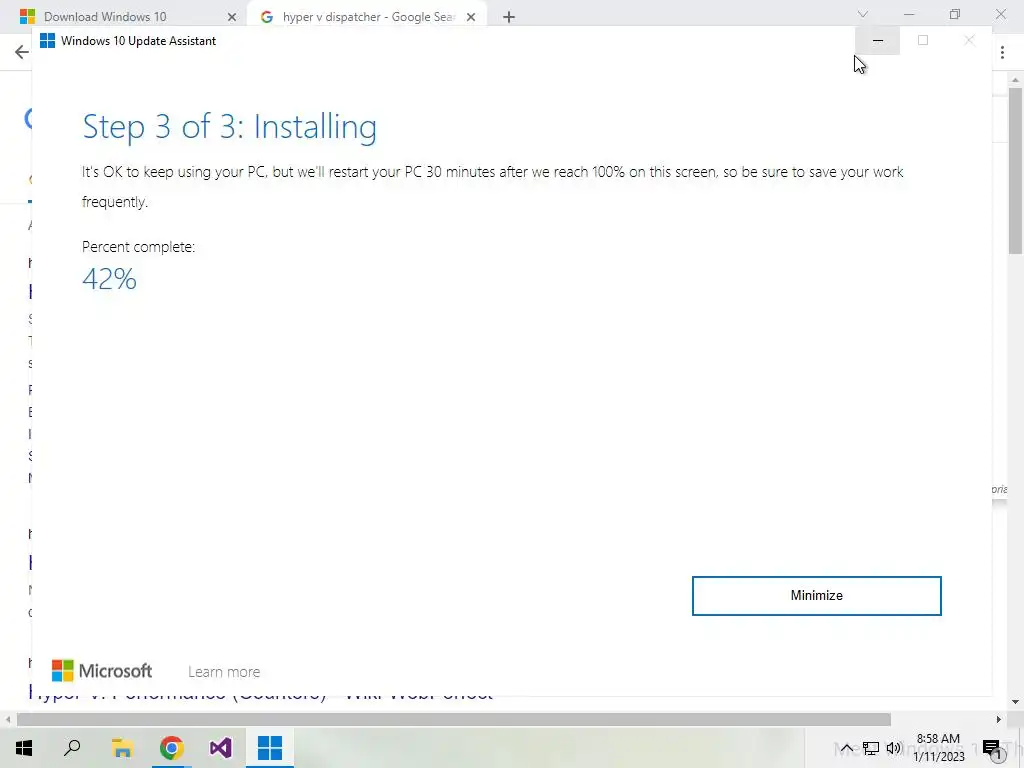Open the Action Center notifications icon
Image resolution: width=1024 pixels, height=768 pixels.
[991, 748]
